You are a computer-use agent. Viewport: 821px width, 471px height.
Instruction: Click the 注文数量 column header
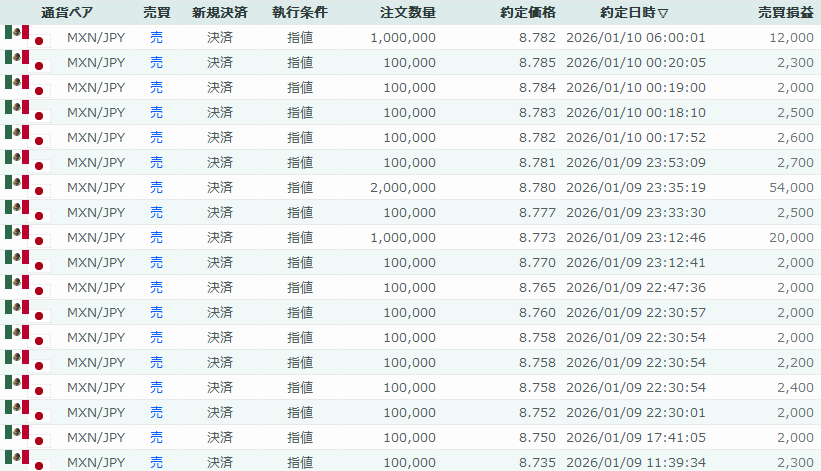407,13
